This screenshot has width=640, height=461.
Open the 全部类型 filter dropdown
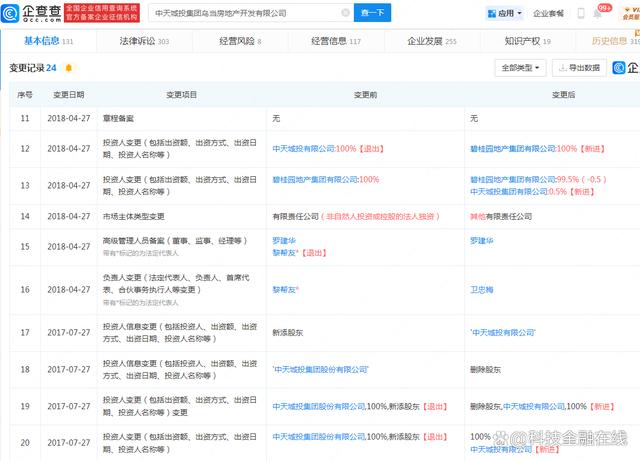(520, 68)
